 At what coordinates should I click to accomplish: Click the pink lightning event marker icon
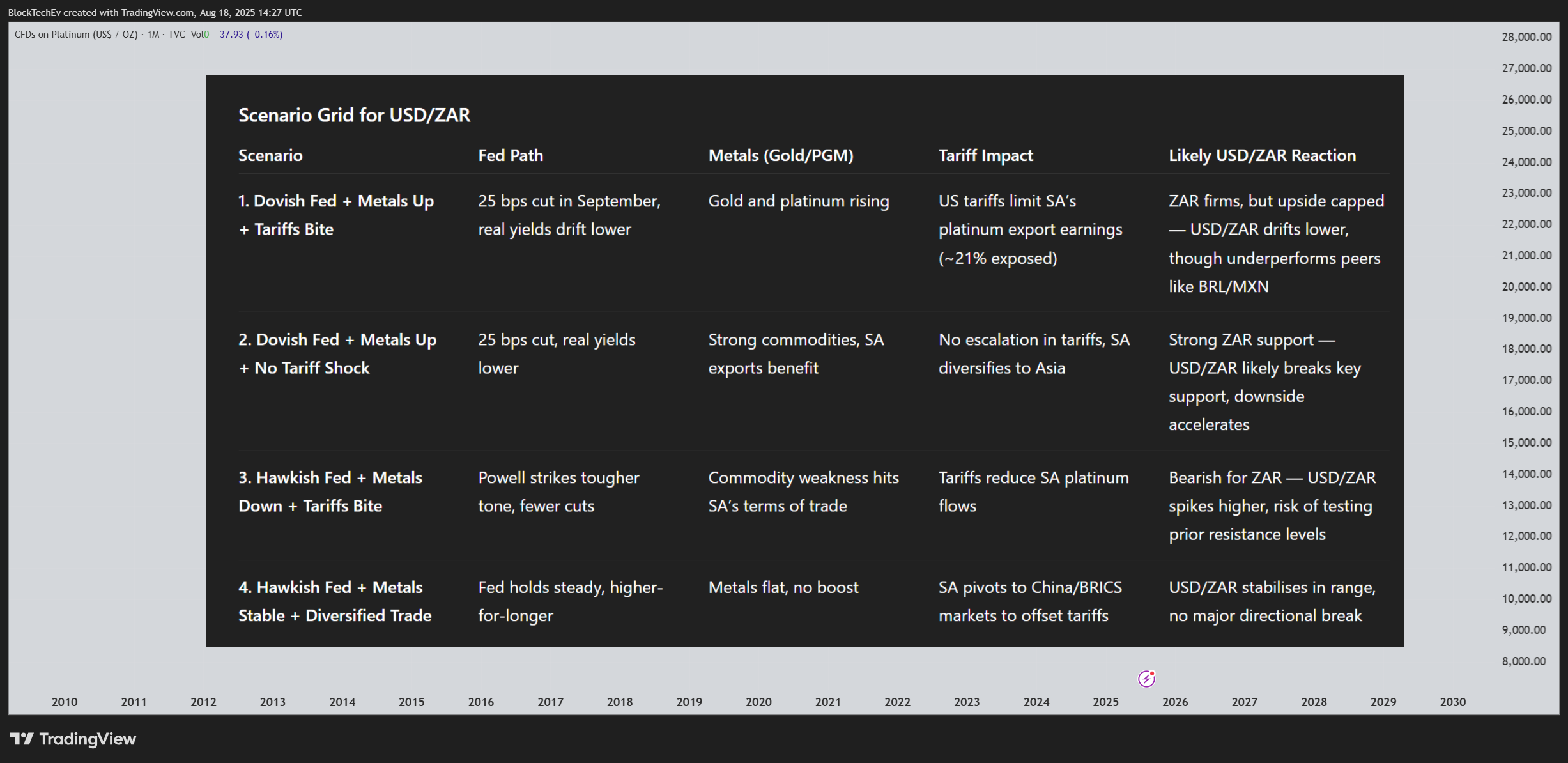[x=1146, y=679]
